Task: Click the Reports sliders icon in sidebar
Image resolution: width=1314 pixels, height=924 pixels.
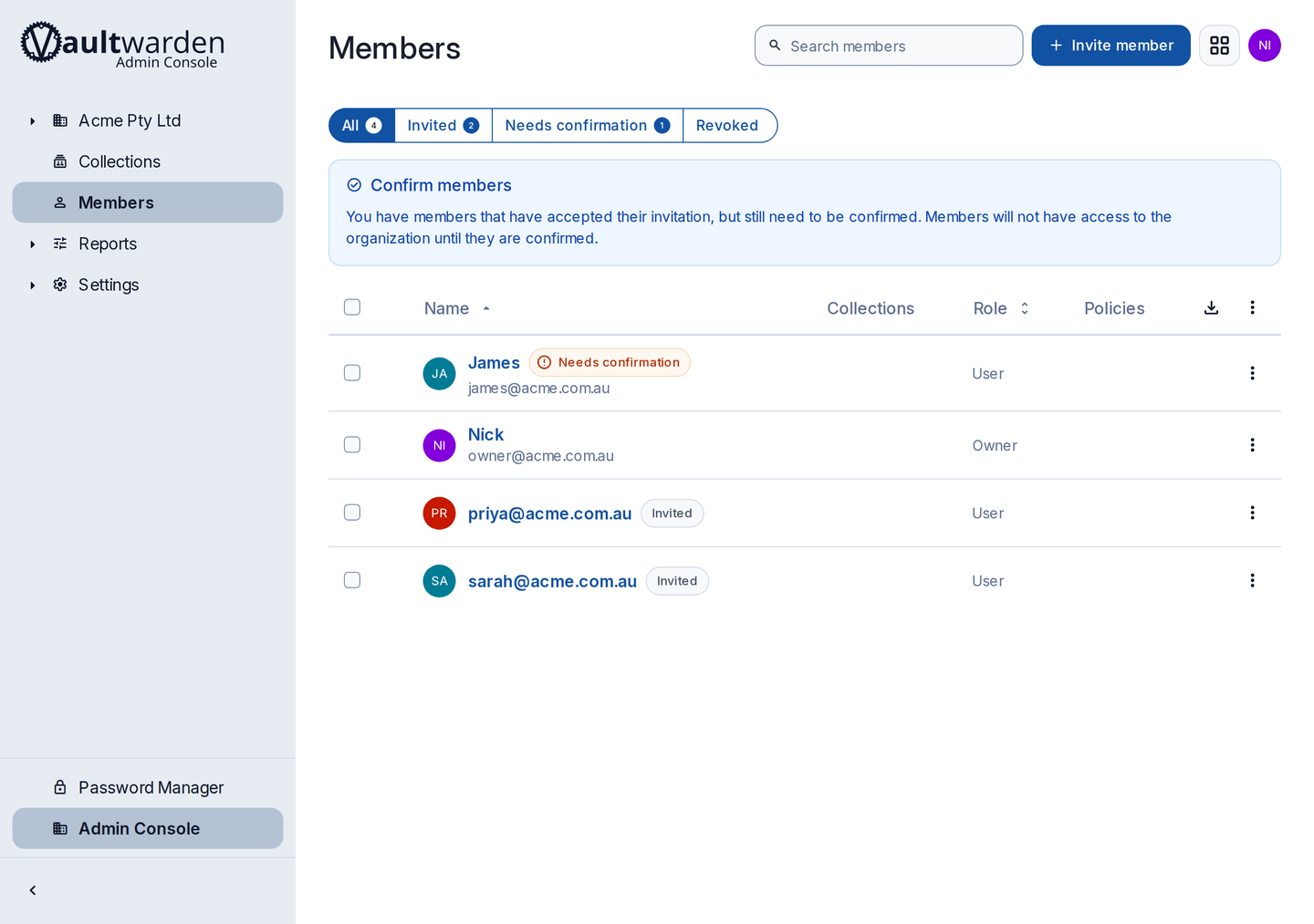Action: (x=60, y=244)
